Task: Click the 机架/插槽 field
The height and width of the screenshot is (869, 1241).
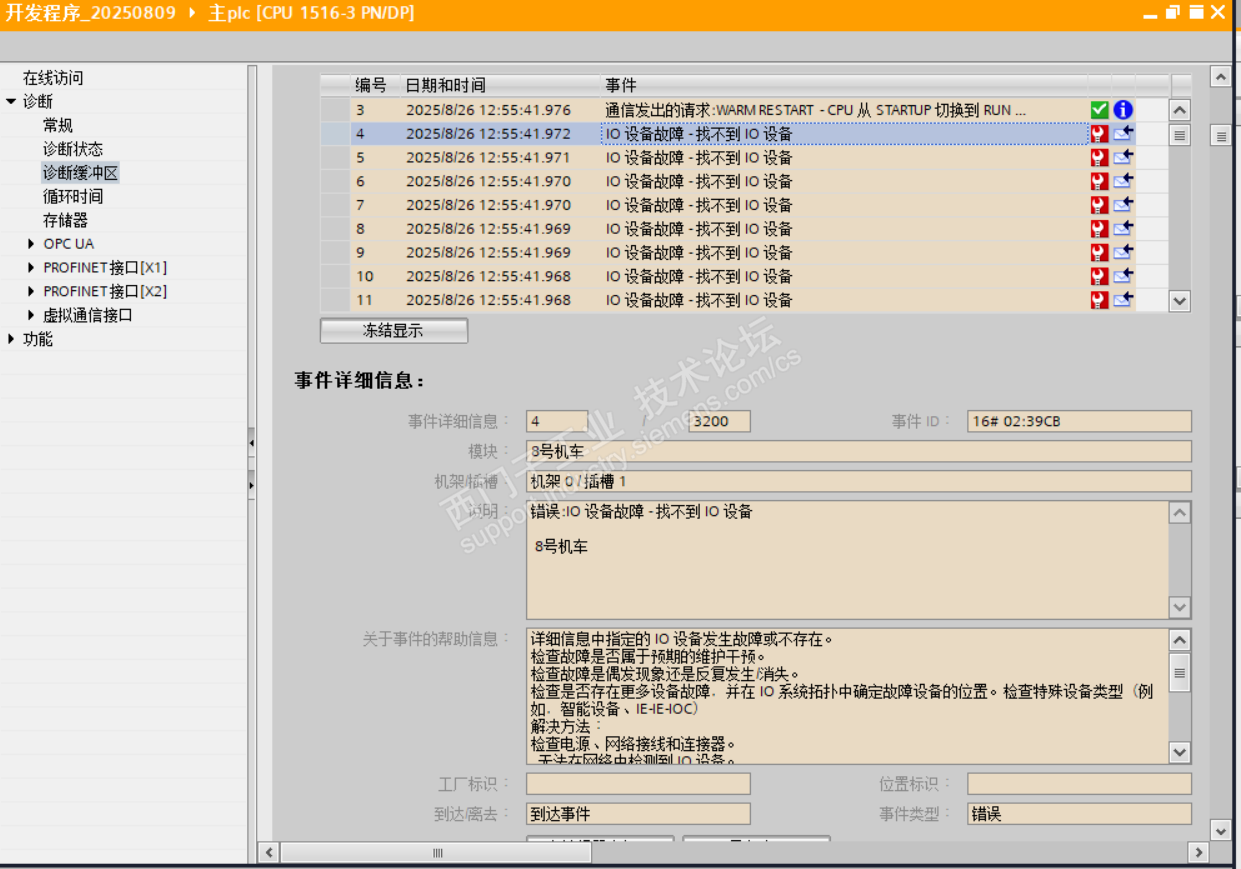Action: 859,481
